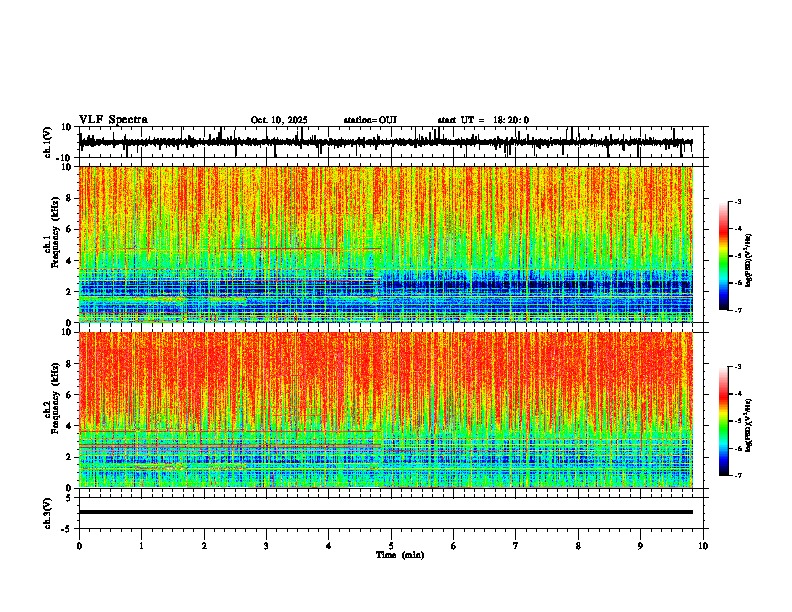792x612 pixels.
Task: Click time axis tick label "2"
Action: (204, 546)
